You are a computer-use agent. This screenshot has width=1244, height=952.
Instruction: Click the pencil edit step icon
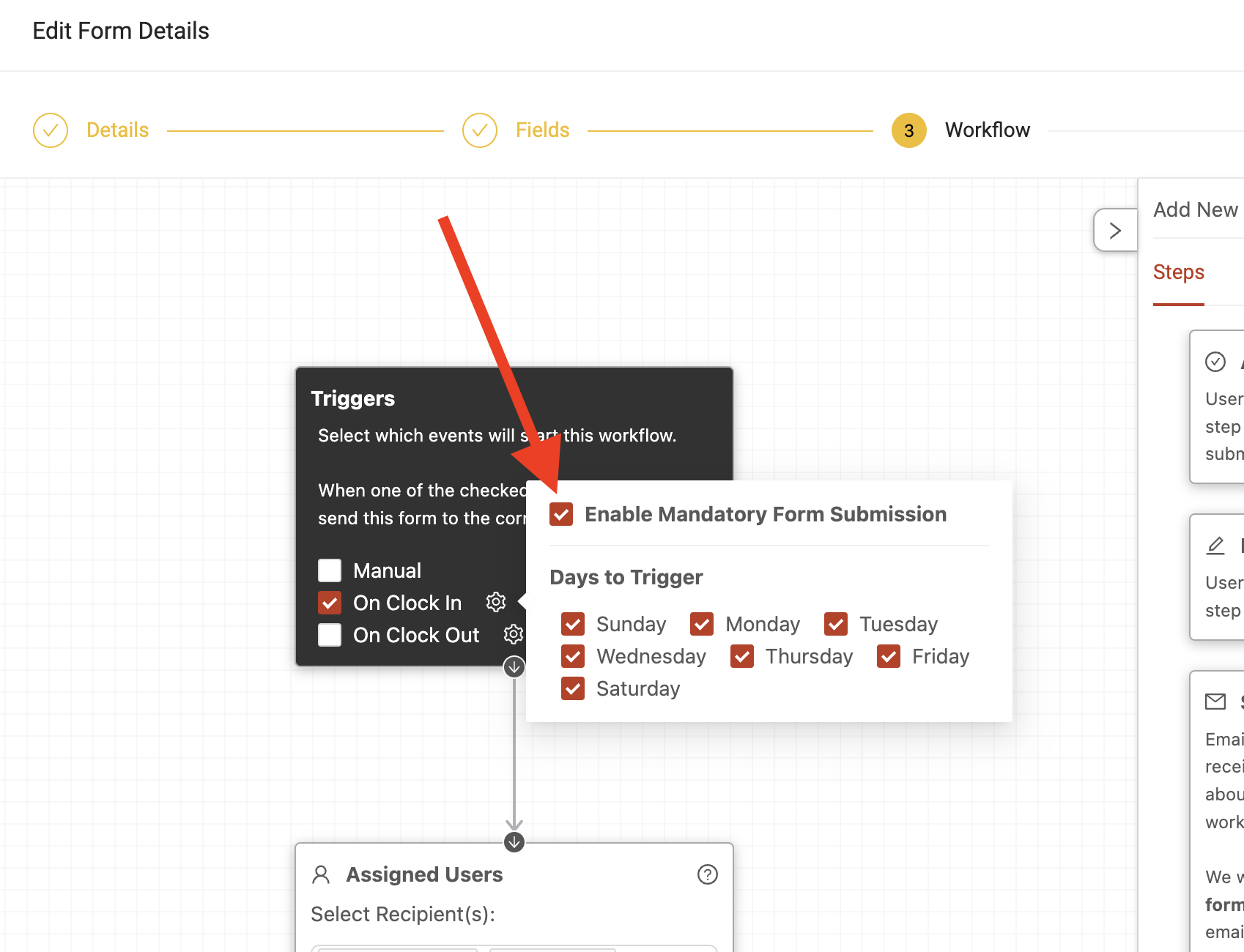pyautogui.click(x=1215, y=546)
